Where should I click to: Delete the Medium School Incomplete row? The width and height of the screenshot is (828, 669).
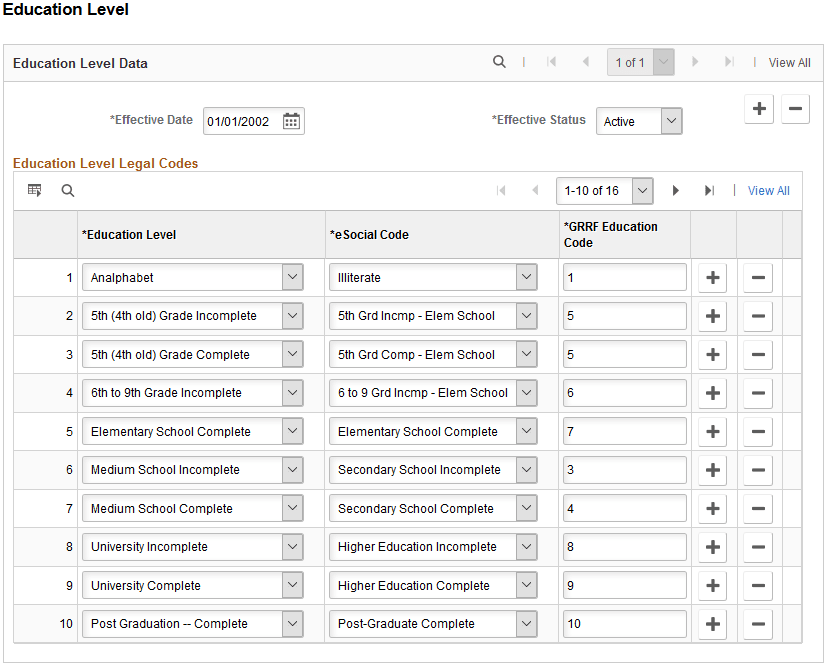coord(757,469)
